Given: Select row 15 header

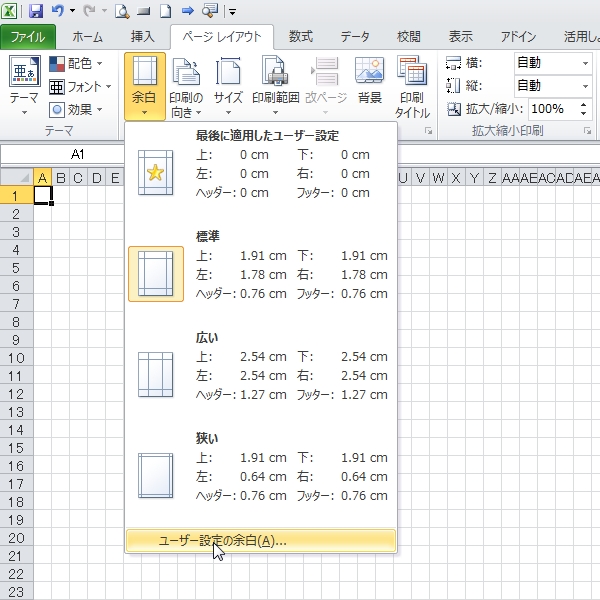Looking at the screenshot, I should [16, 448].
